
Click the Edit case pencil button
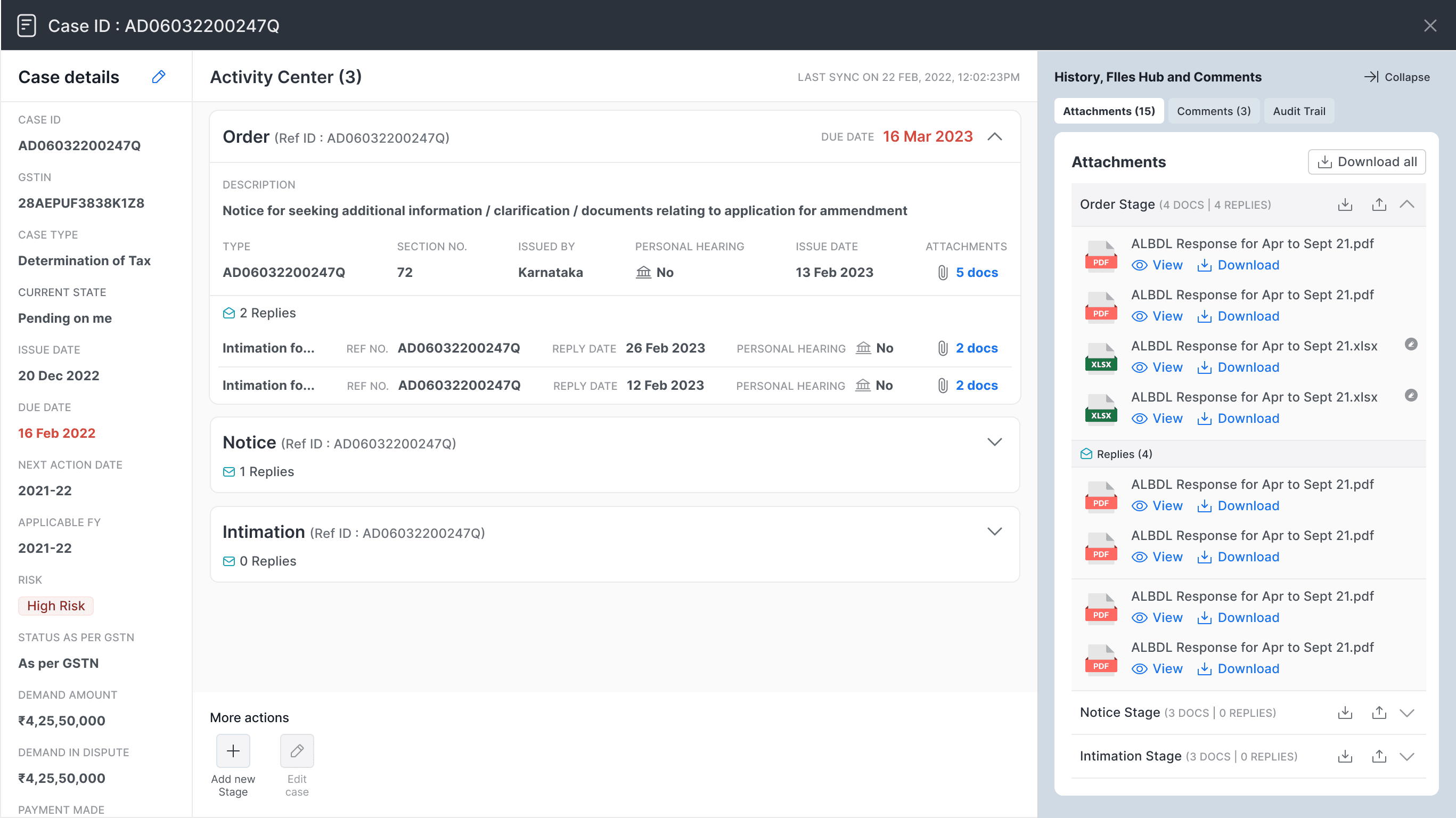[297, 751]
